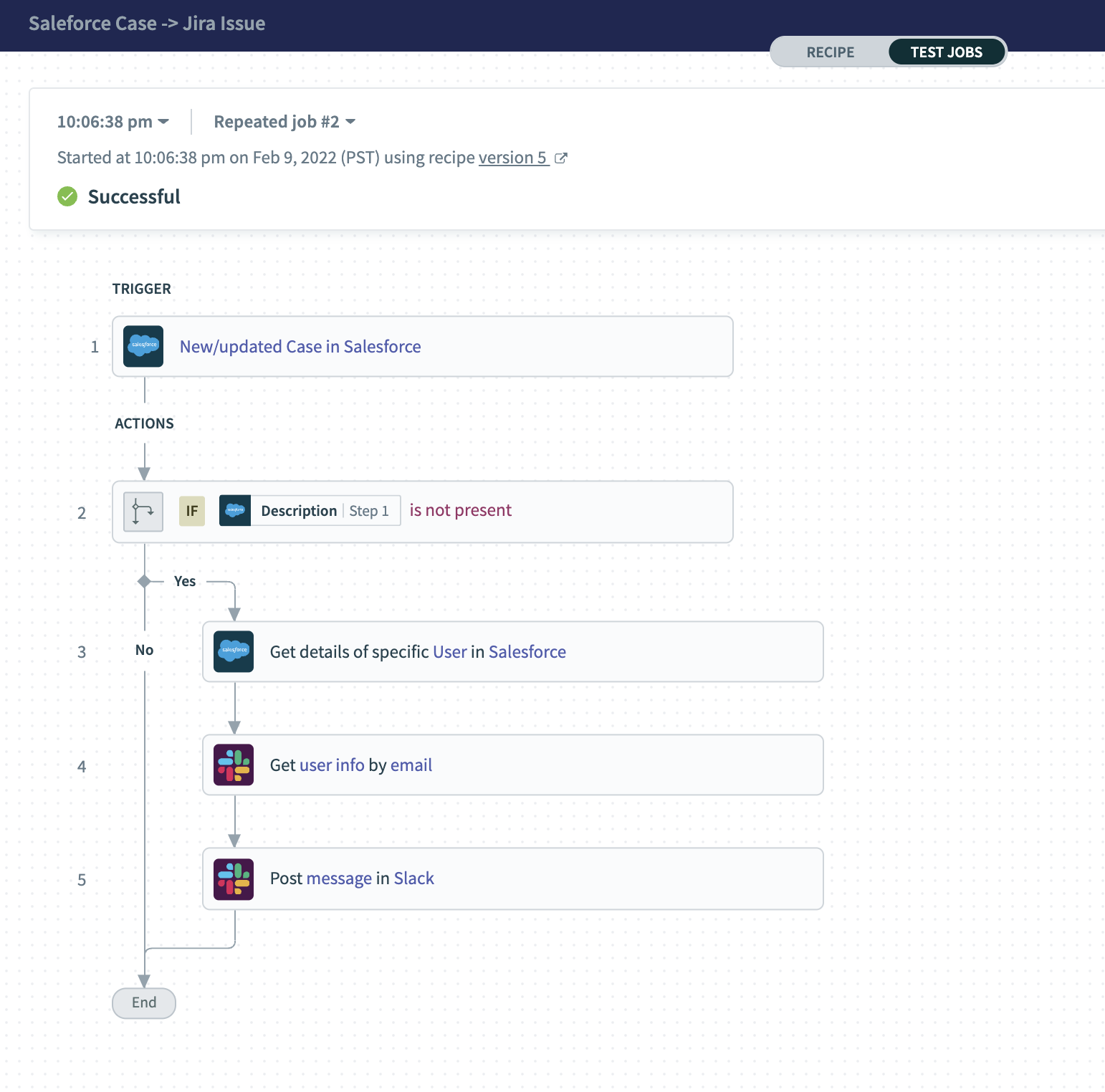Open the Get user info by email step

click(x=351, y=765)
